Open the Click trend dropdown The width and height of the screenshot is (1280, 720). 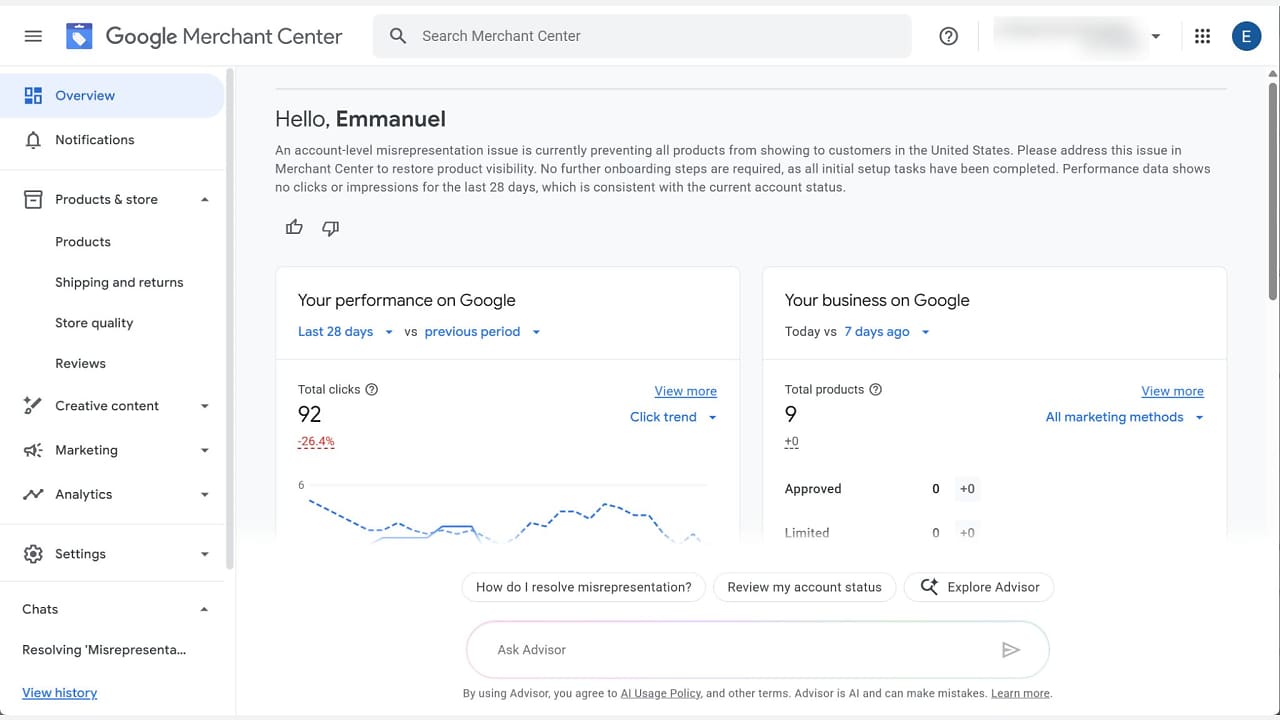click(x=674, y=417)
